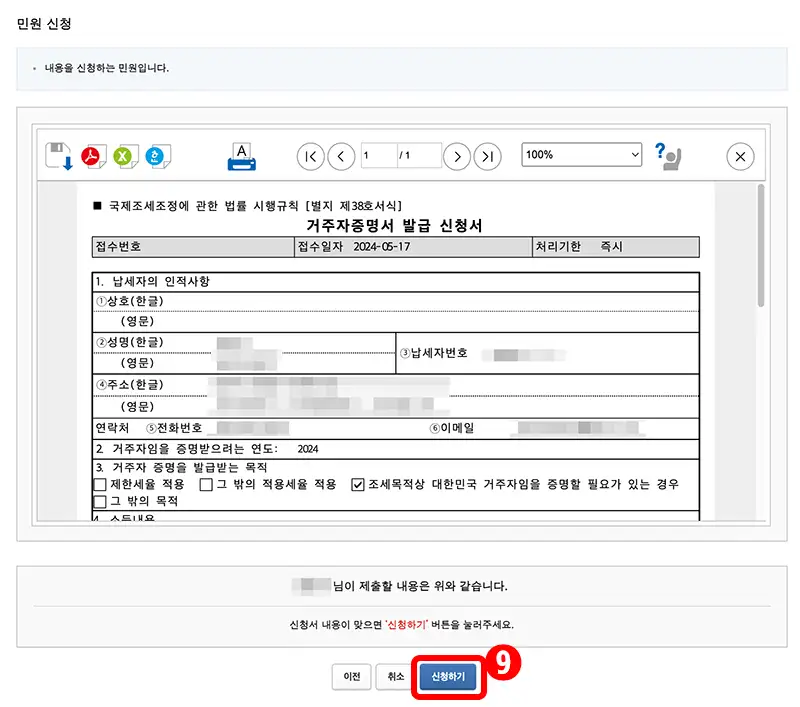Click 1. 납세자의 인적사항 section header
Viewport: 800px width, 707px height.
pos(153,281)
